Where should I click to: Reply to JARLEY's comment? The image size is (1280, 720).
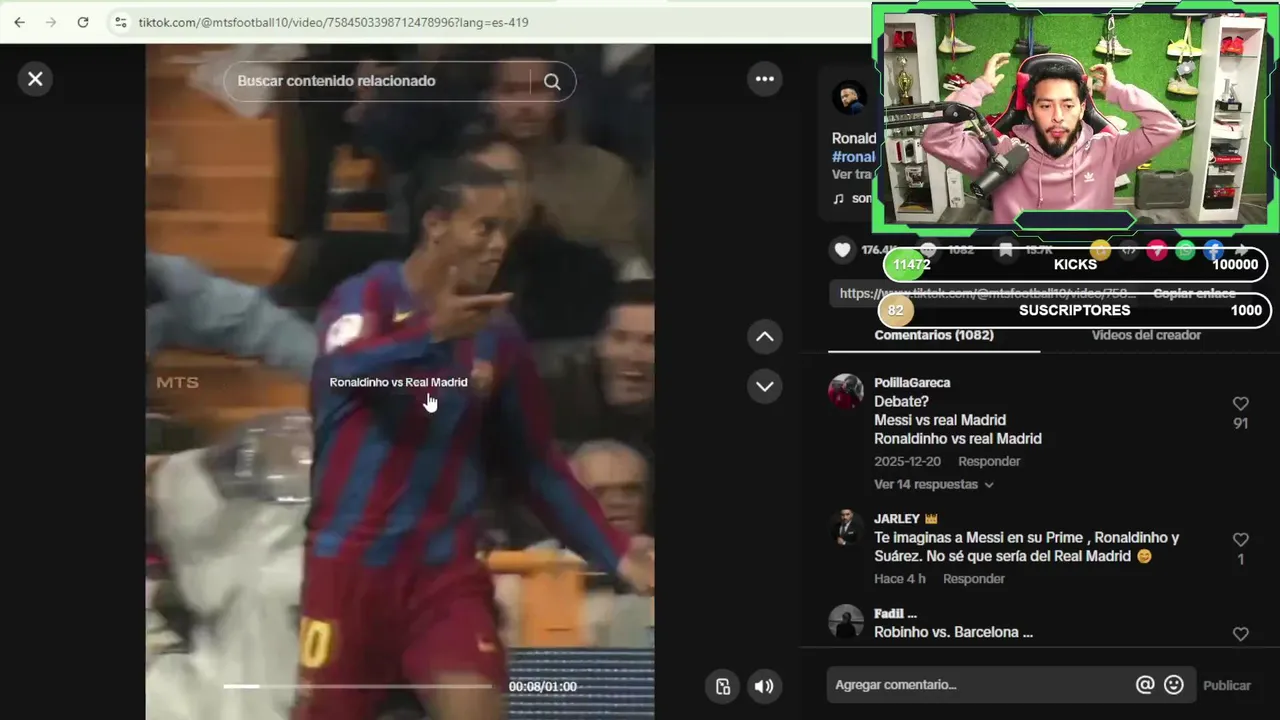pos(974,579)
